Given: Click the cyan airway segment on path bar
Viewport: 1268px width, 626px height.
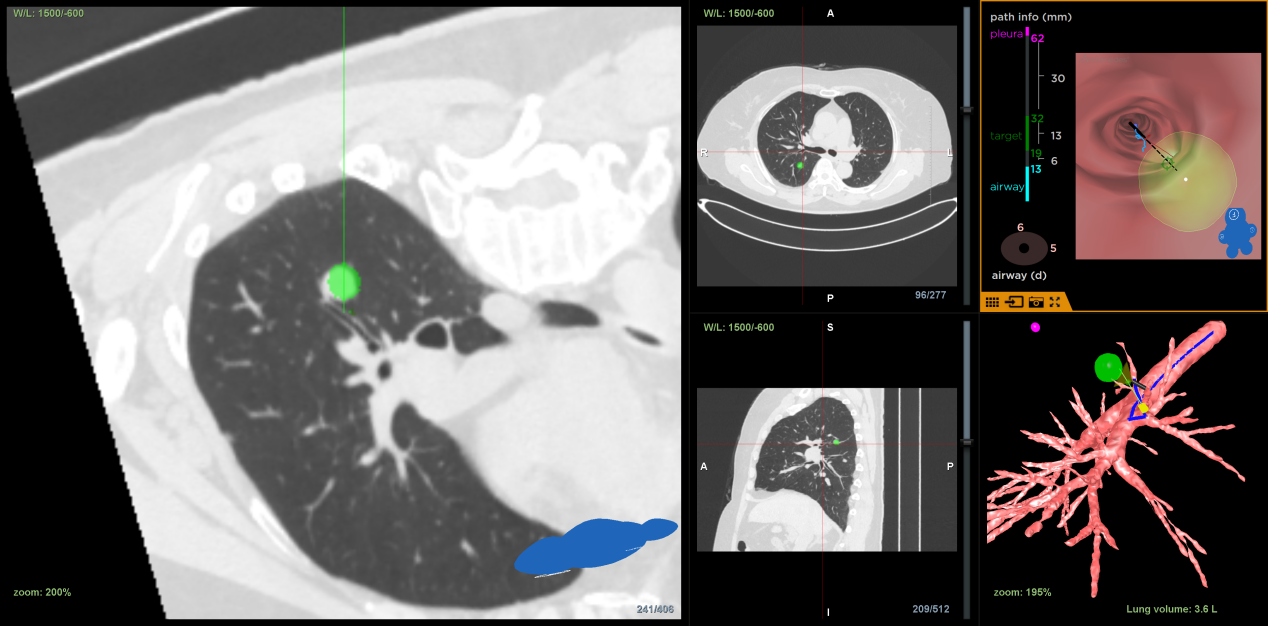Looking at the screenshot, I should [1028, 181].
